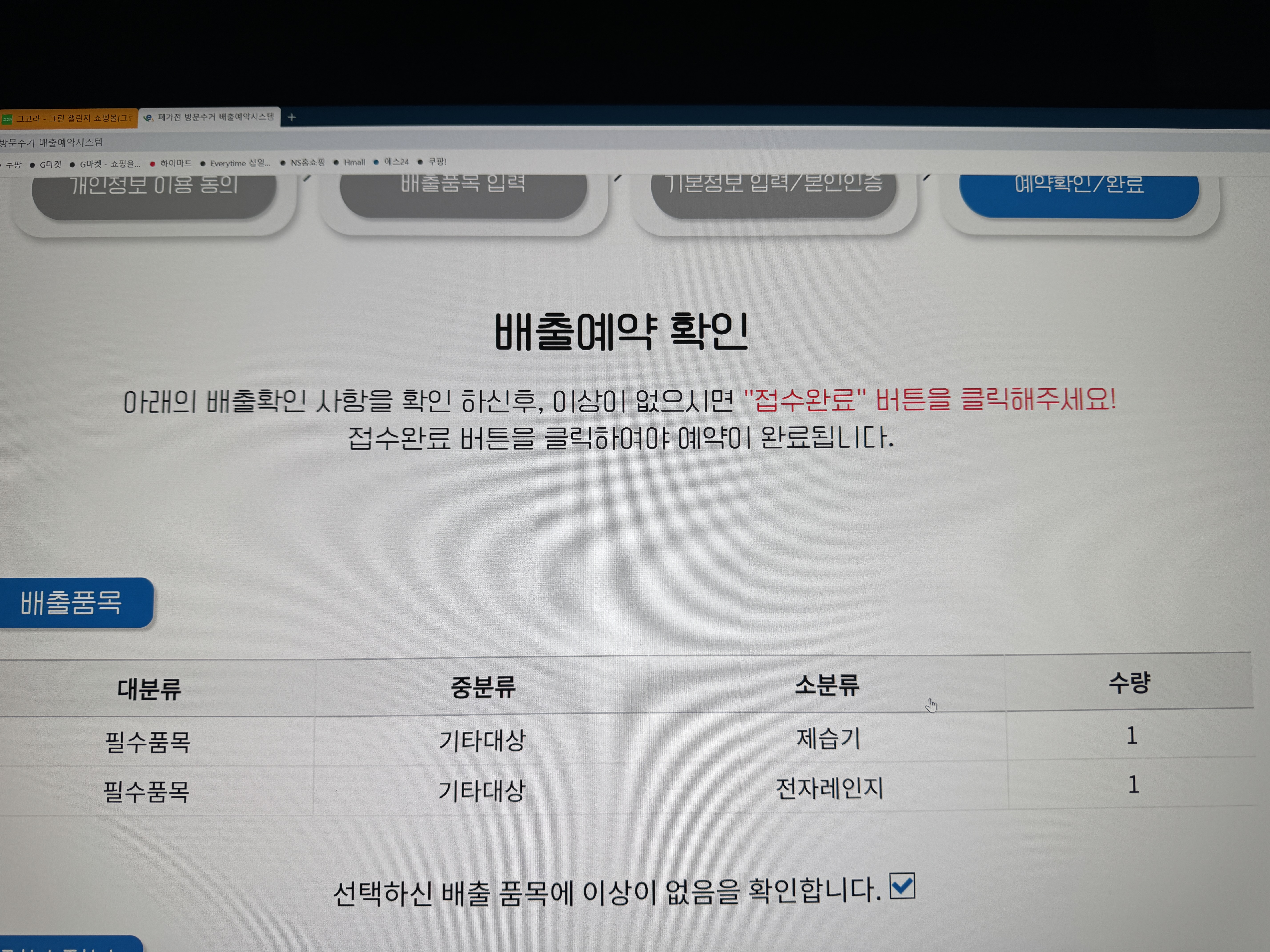
Task: Click the 그고라 tab favicon
Action: pos(7,119)
